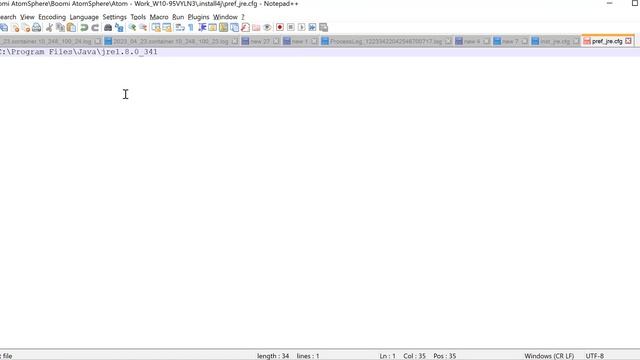Click the Java jre1.8.0_341 path text

78,52
